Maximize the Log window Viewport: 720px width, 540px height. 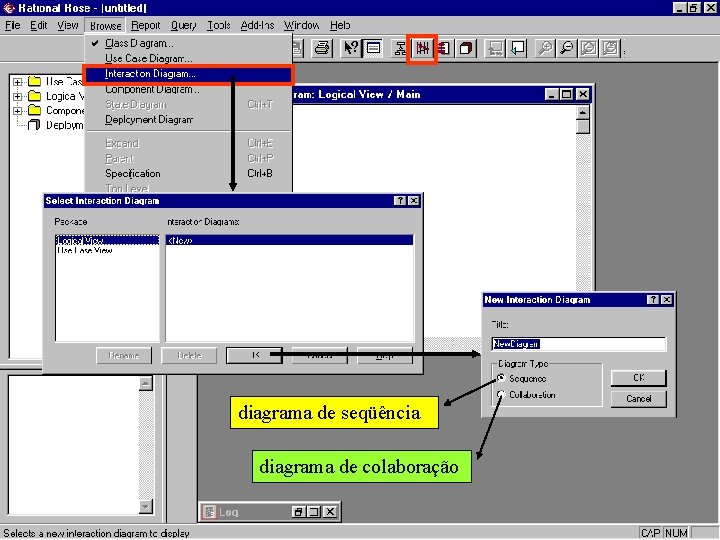(x=314, y=512)
